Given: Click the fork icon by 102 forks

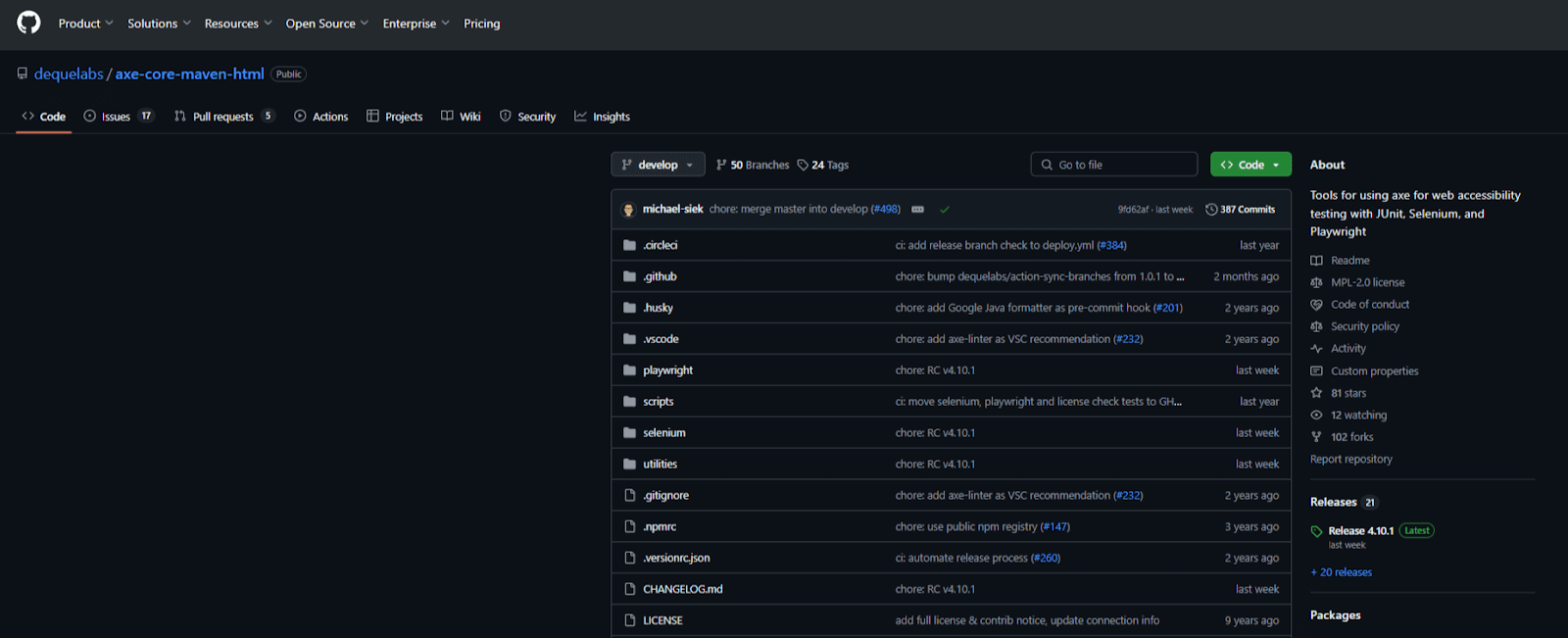Looking at the screenshot, I should [x=1316, y=437].
